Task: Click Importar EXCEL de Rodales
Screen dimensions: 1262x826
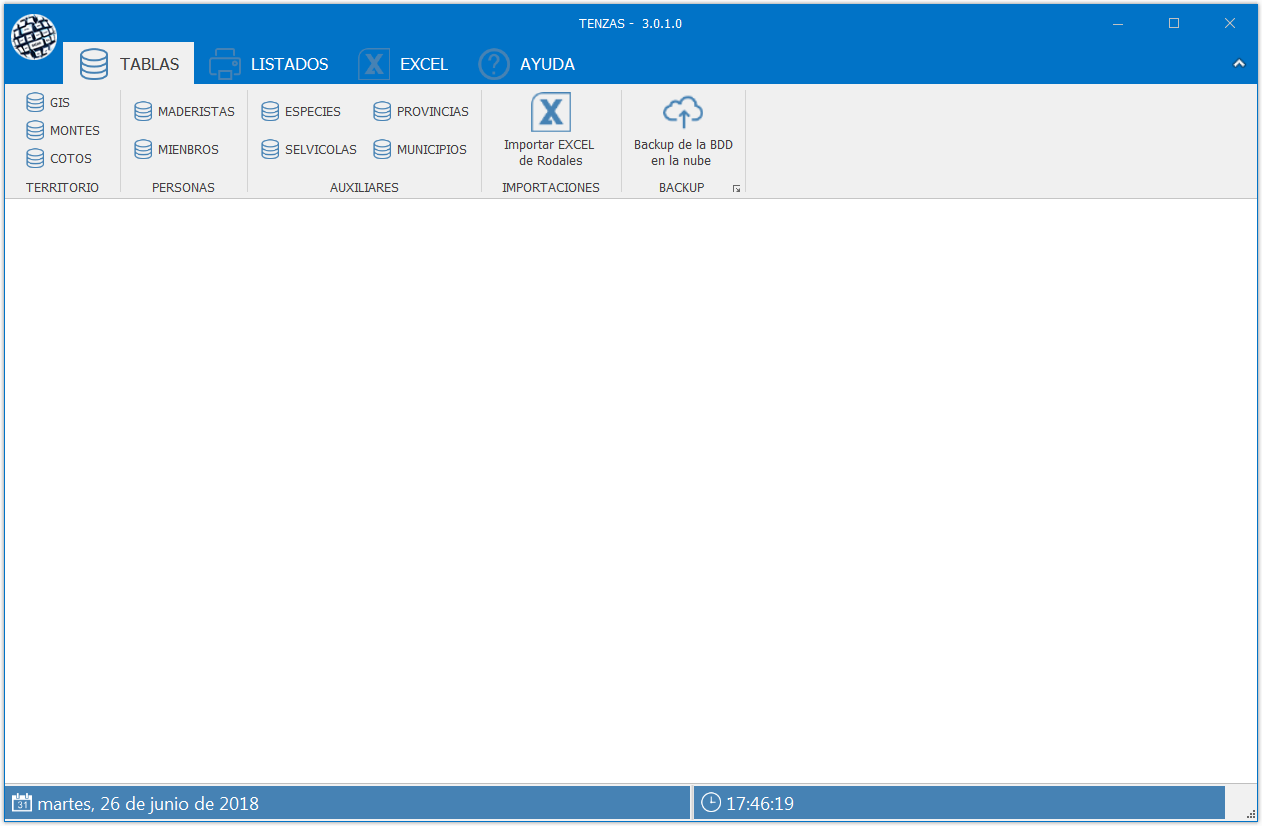Action: (550, 130)
